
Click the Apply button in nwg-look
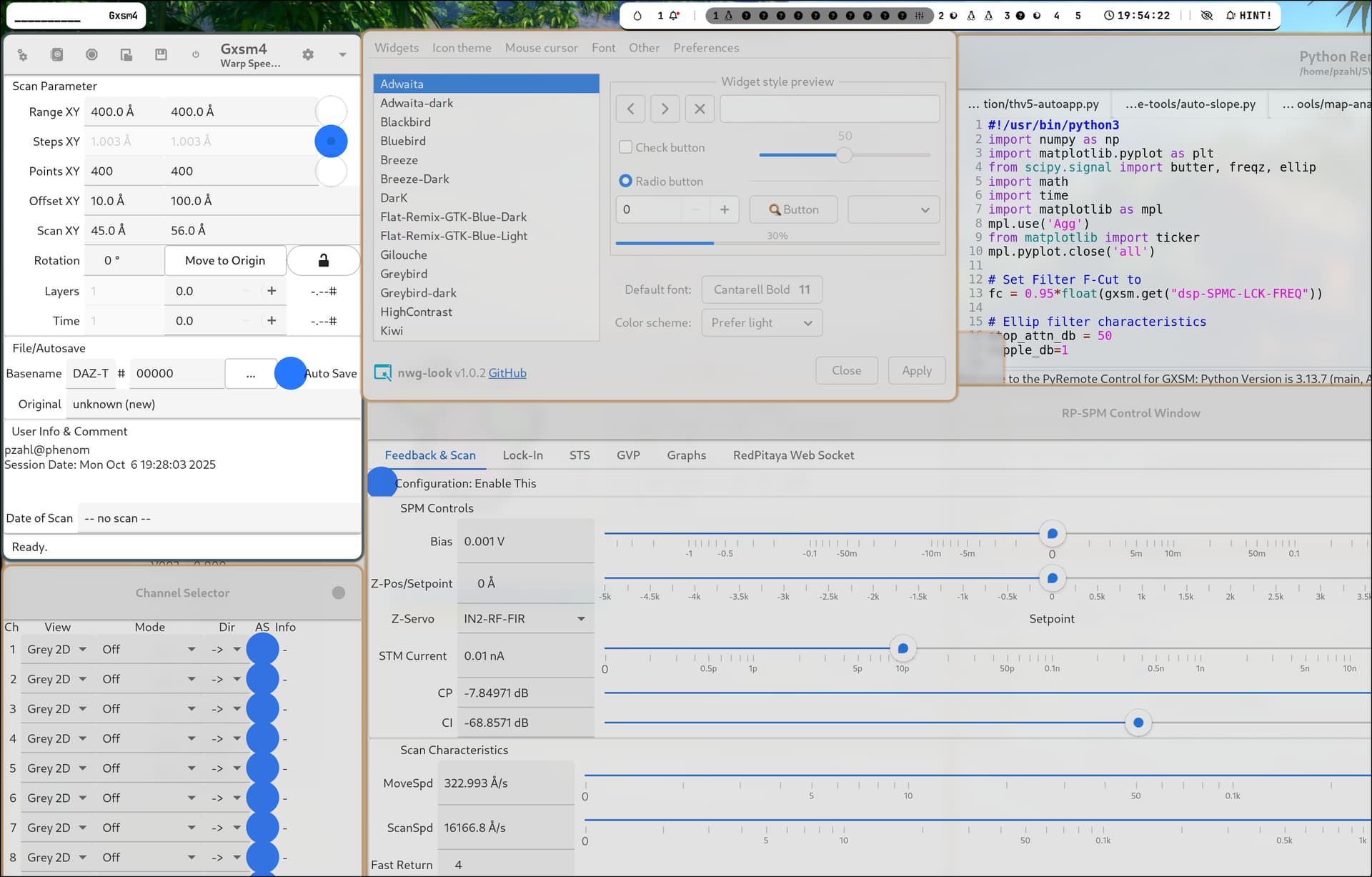916,371
